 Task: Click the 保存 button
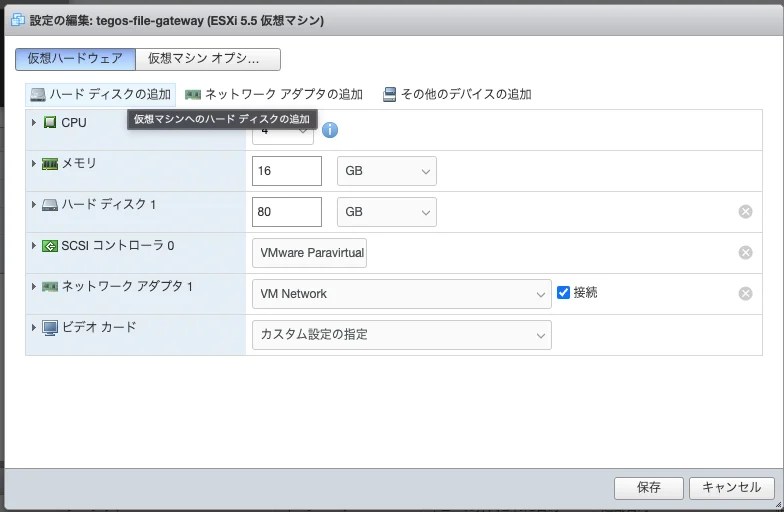[648, 488]
